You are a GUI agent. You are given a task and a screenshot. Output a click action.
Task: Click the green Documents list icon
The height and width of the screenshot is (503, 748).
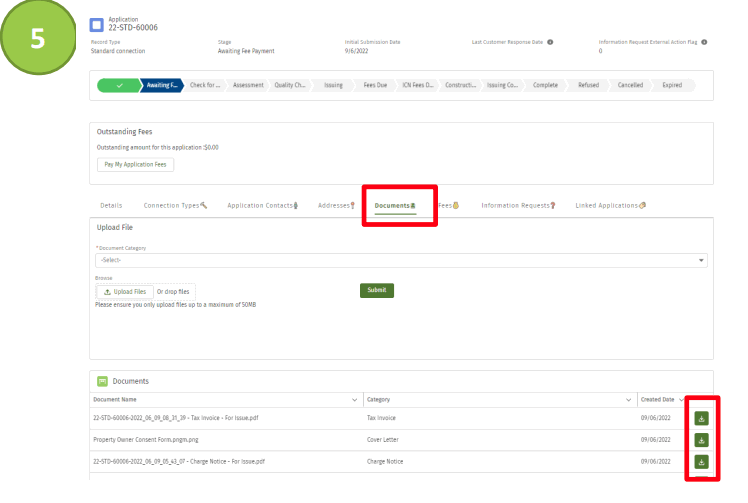point(102,381)
